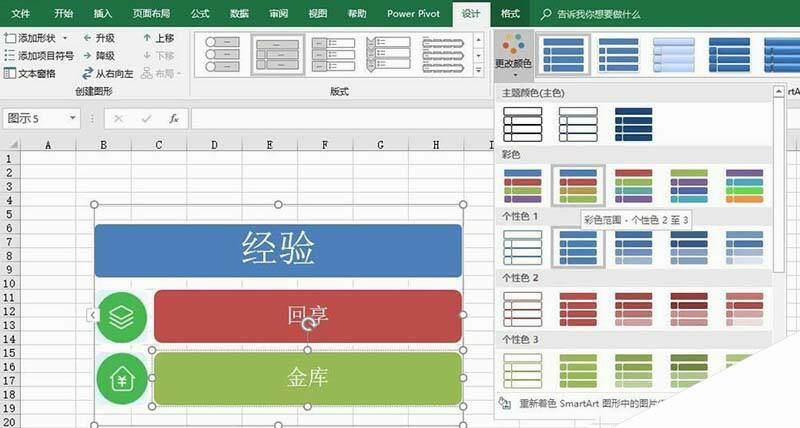Open the 文件 menu tab
800x428 pixels.
20,14
